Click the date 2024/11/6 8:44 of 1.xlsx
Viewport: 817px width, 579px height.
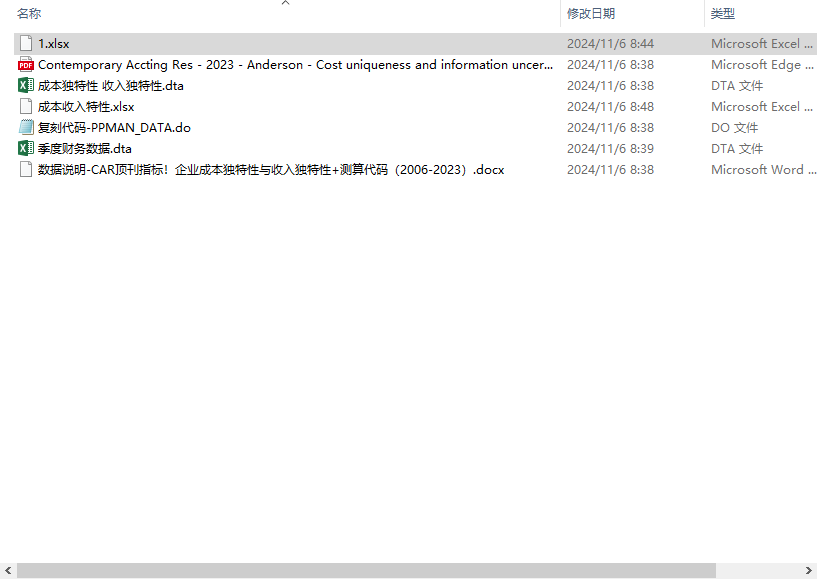tap(610, 44)
